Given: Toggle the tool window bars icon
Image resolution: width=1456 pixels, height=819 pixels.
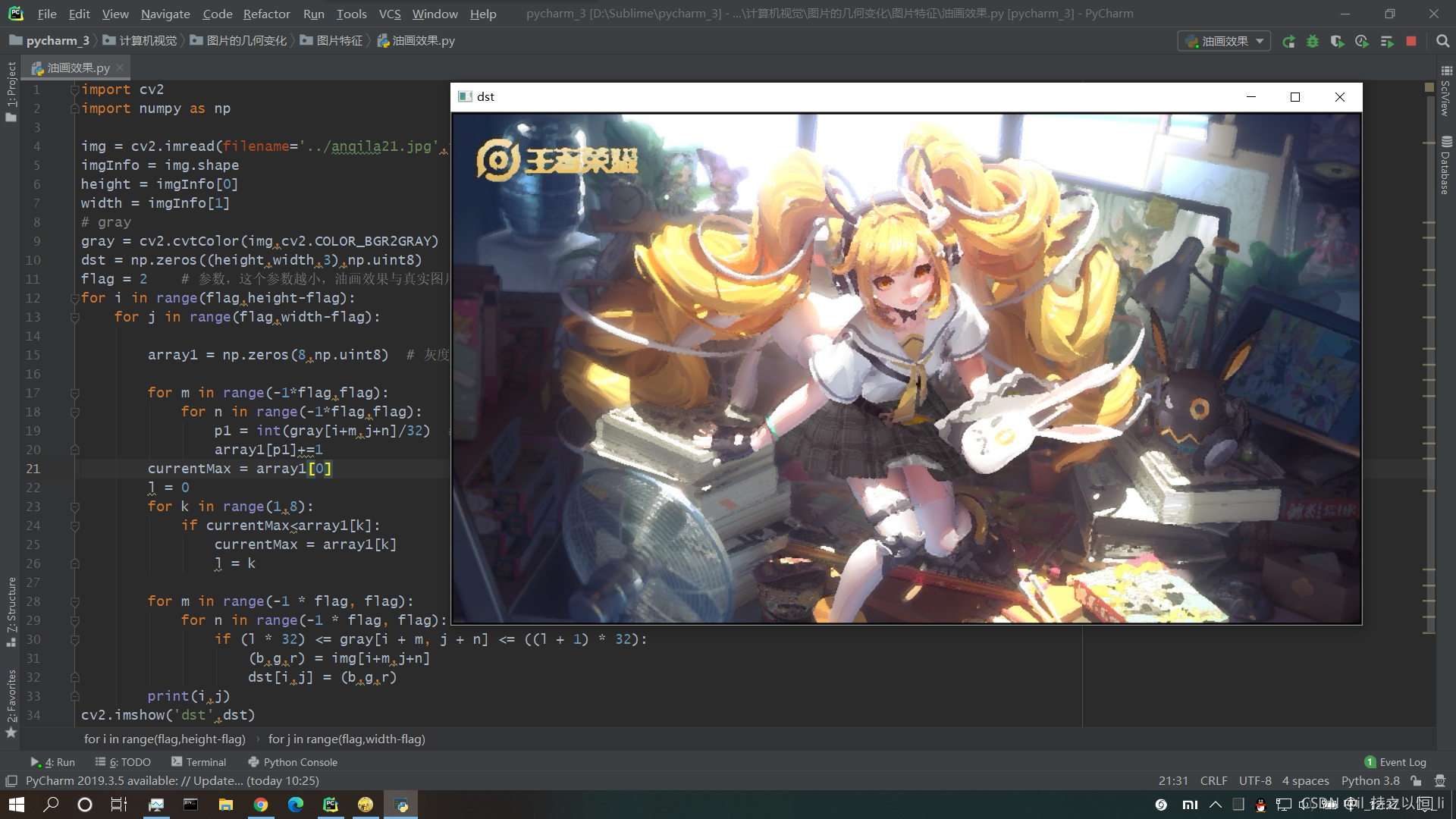Looking at the screenshot, I should [x=11, y=781].
